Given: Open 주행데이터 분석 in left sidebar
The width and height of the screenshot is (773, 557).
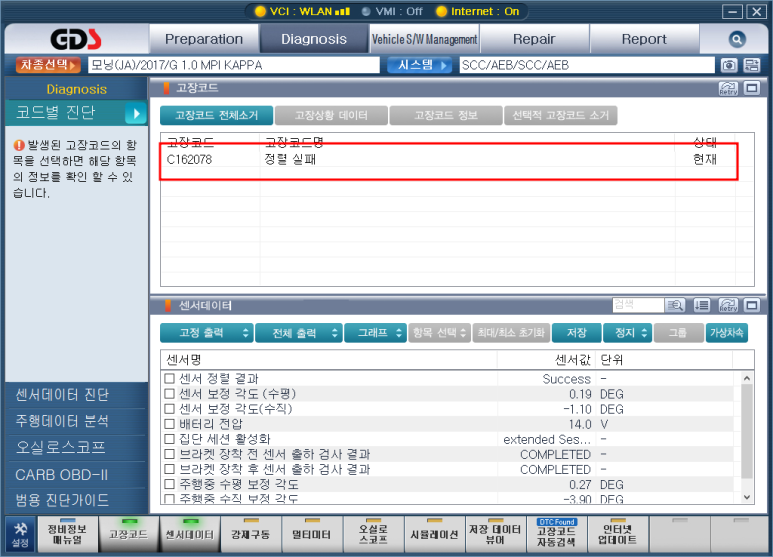Looking at the screenshot, I should [x=77, y=421].
